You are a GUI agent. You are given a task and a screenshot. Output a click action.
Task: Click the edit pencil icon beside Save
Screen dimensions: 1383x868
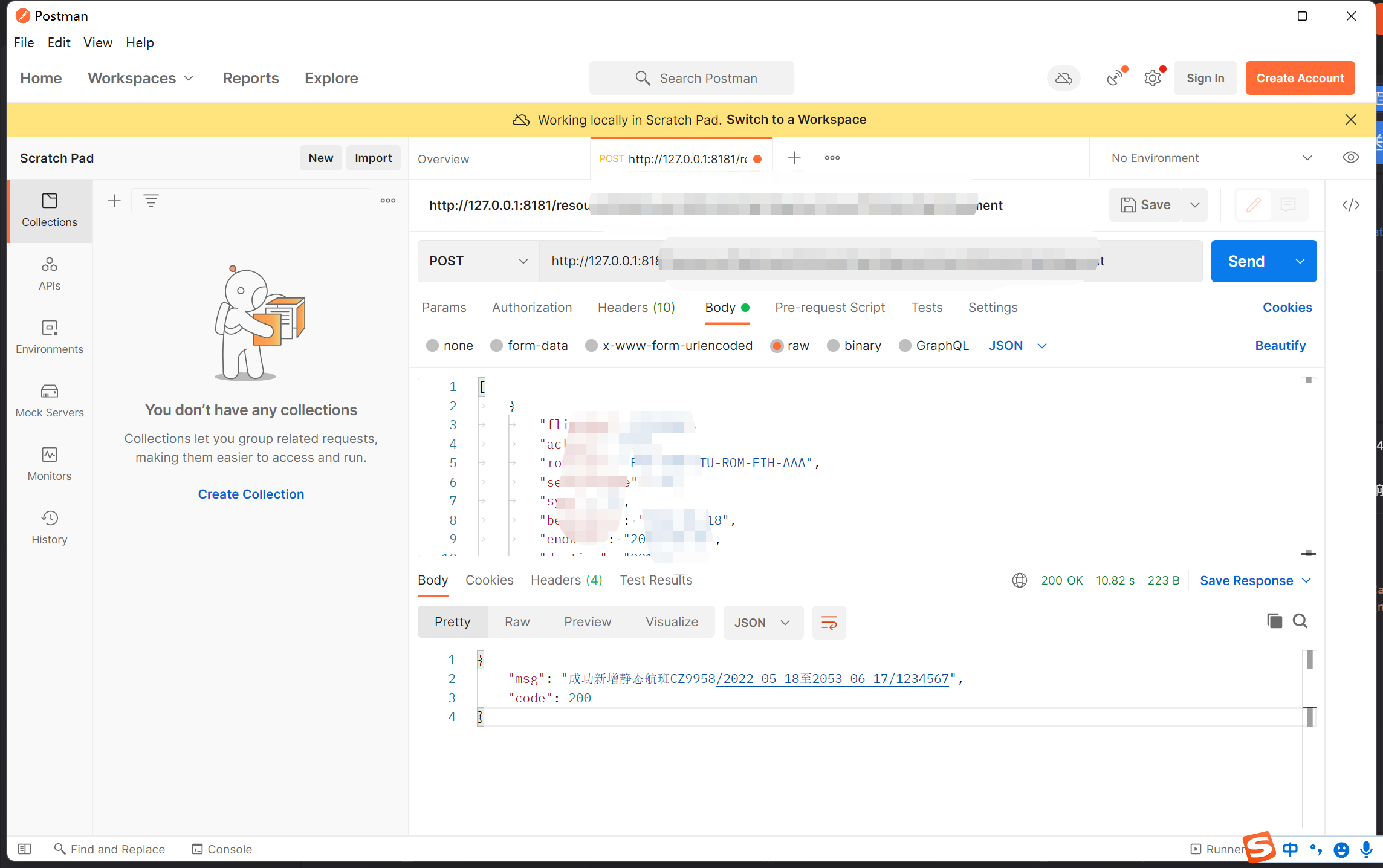point(1253,205)
